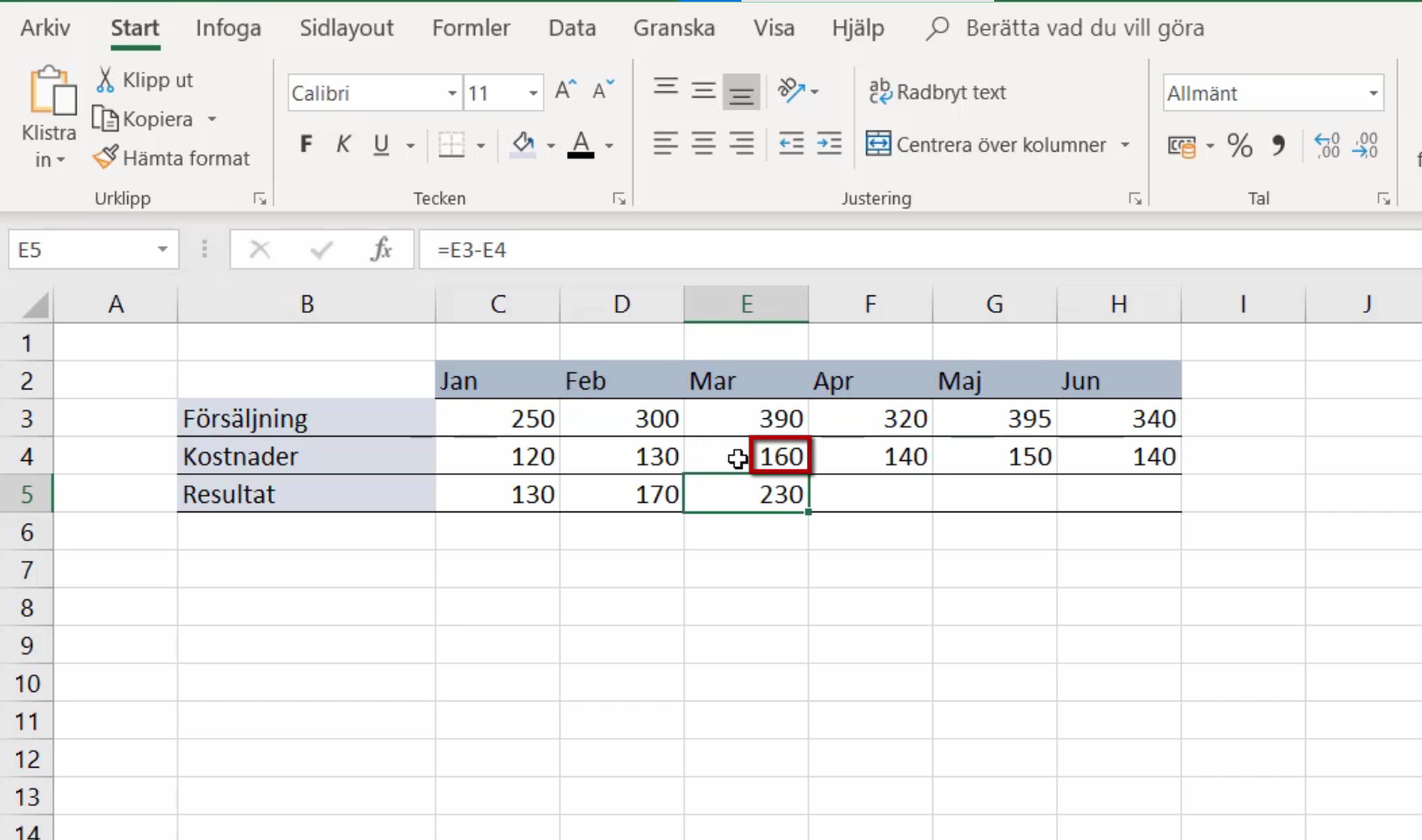Open the Infoga ribbon tab

point(228,28)
